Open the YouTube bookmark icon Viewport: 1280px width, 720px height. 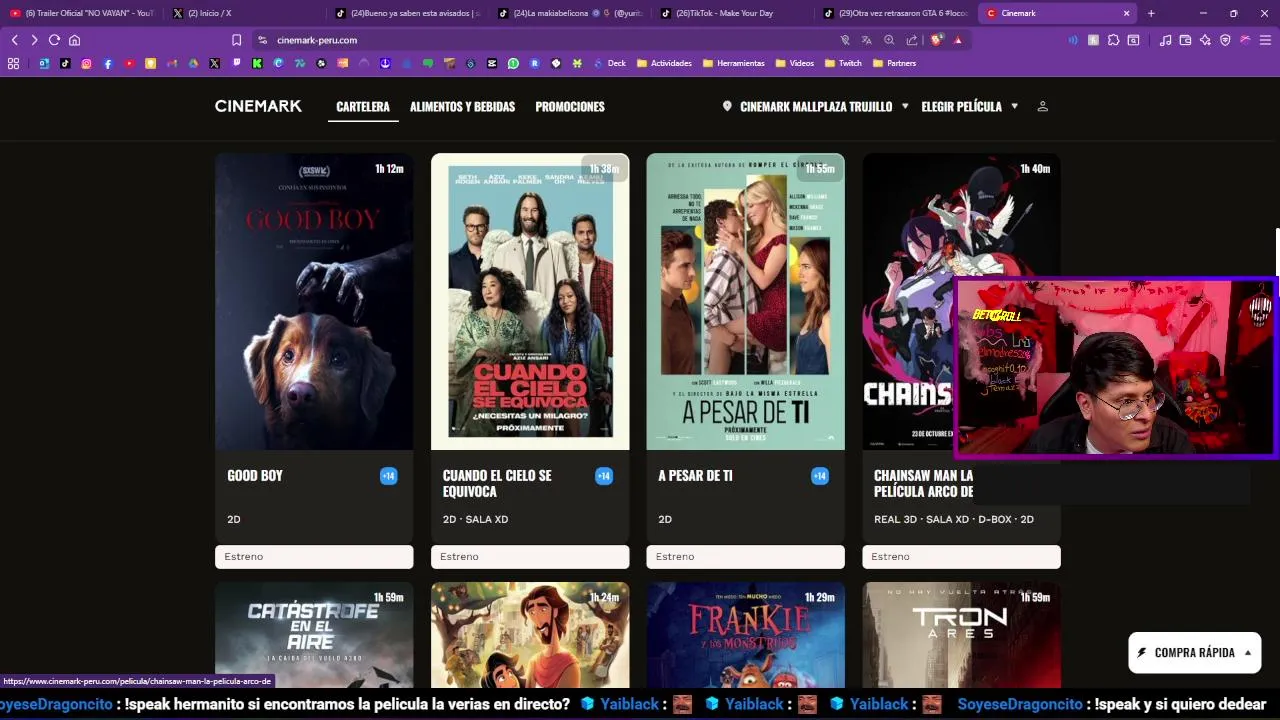click(x=129, y=63)
